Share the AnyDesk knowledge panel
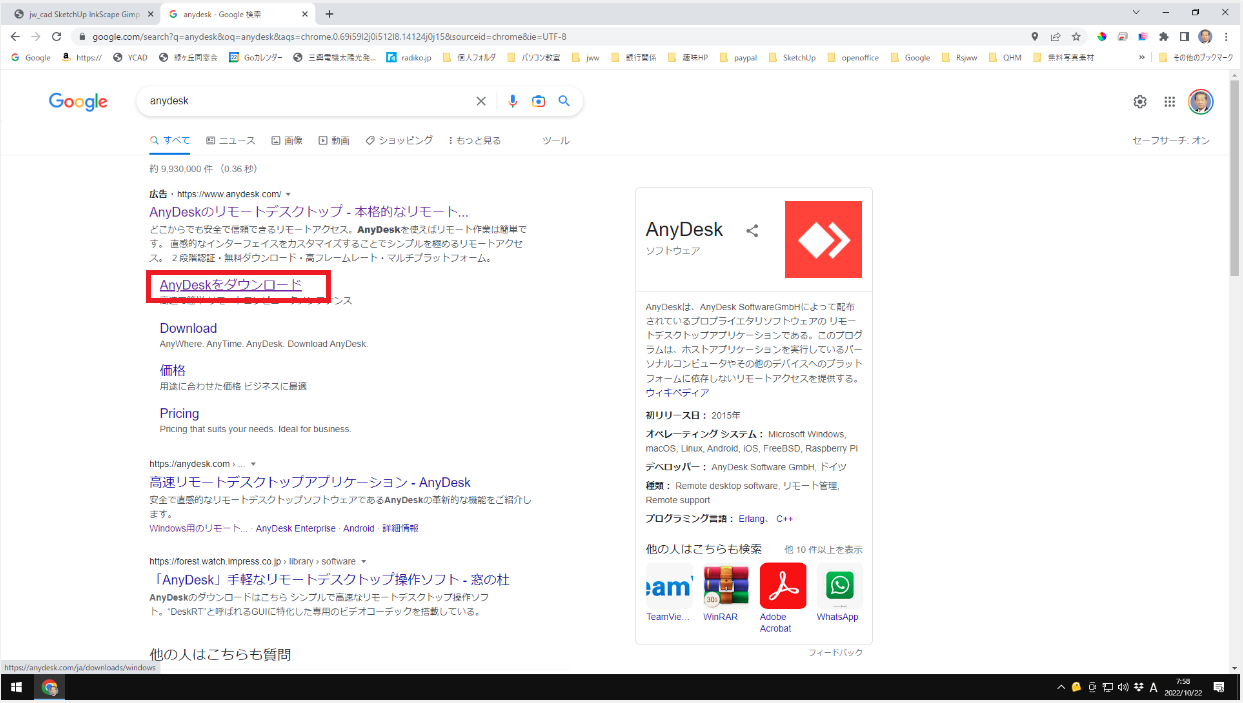The image size is (1243, 703). click(753, 231)
